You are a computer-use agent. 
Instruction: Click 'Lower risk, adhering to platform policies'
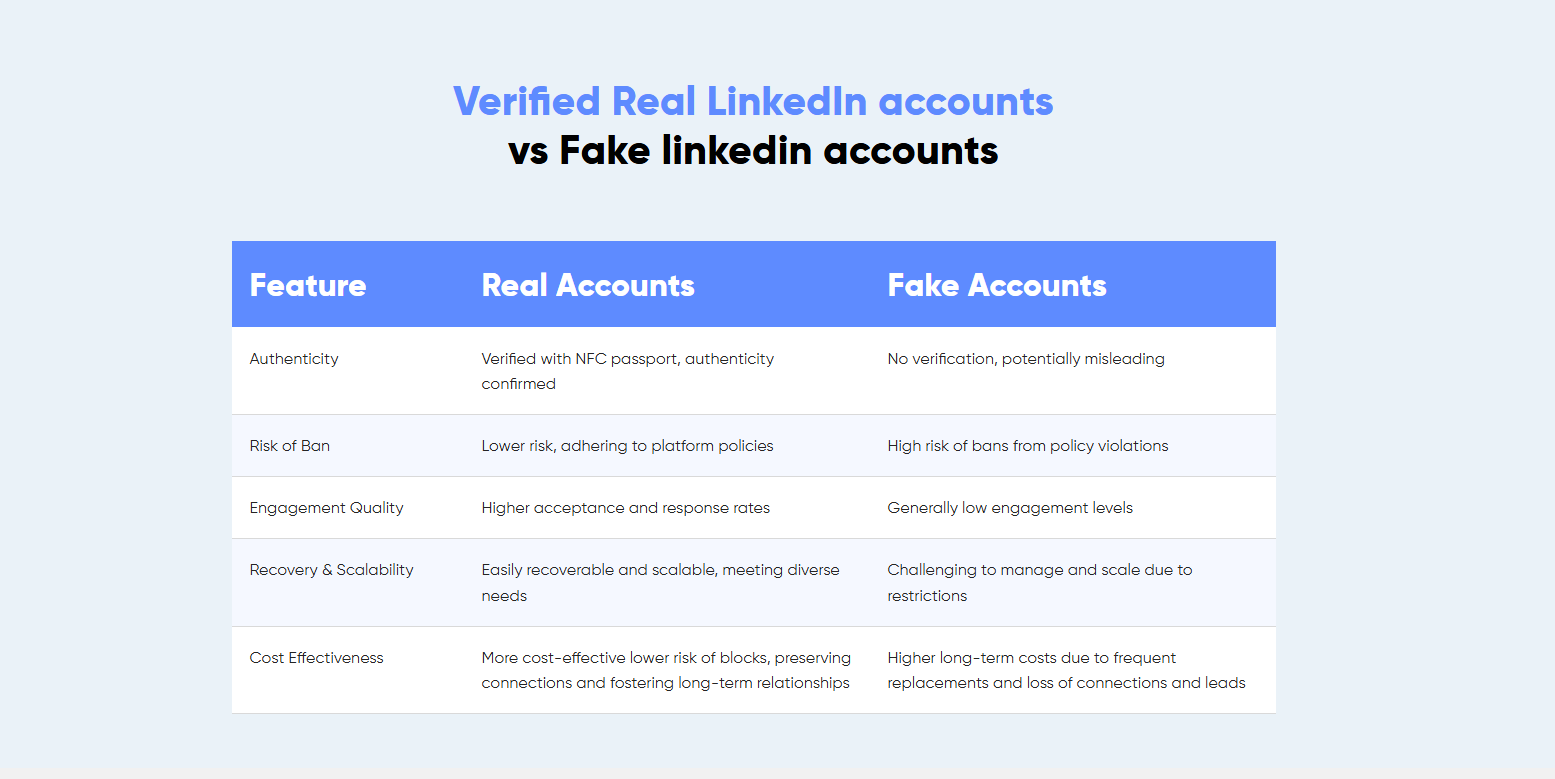[627, 446]
